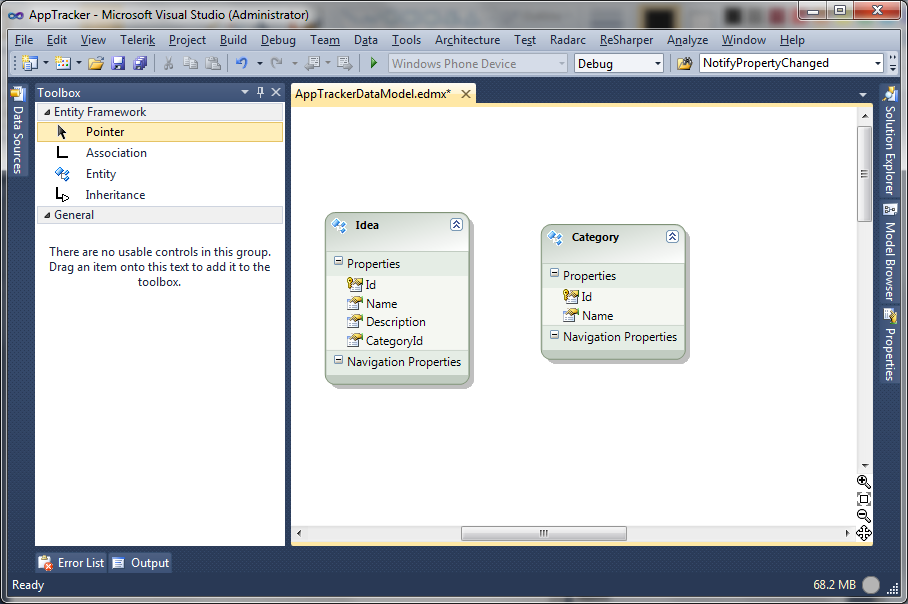Click the Redo toolbar icon
908x604 pixels.
[277, 63]
